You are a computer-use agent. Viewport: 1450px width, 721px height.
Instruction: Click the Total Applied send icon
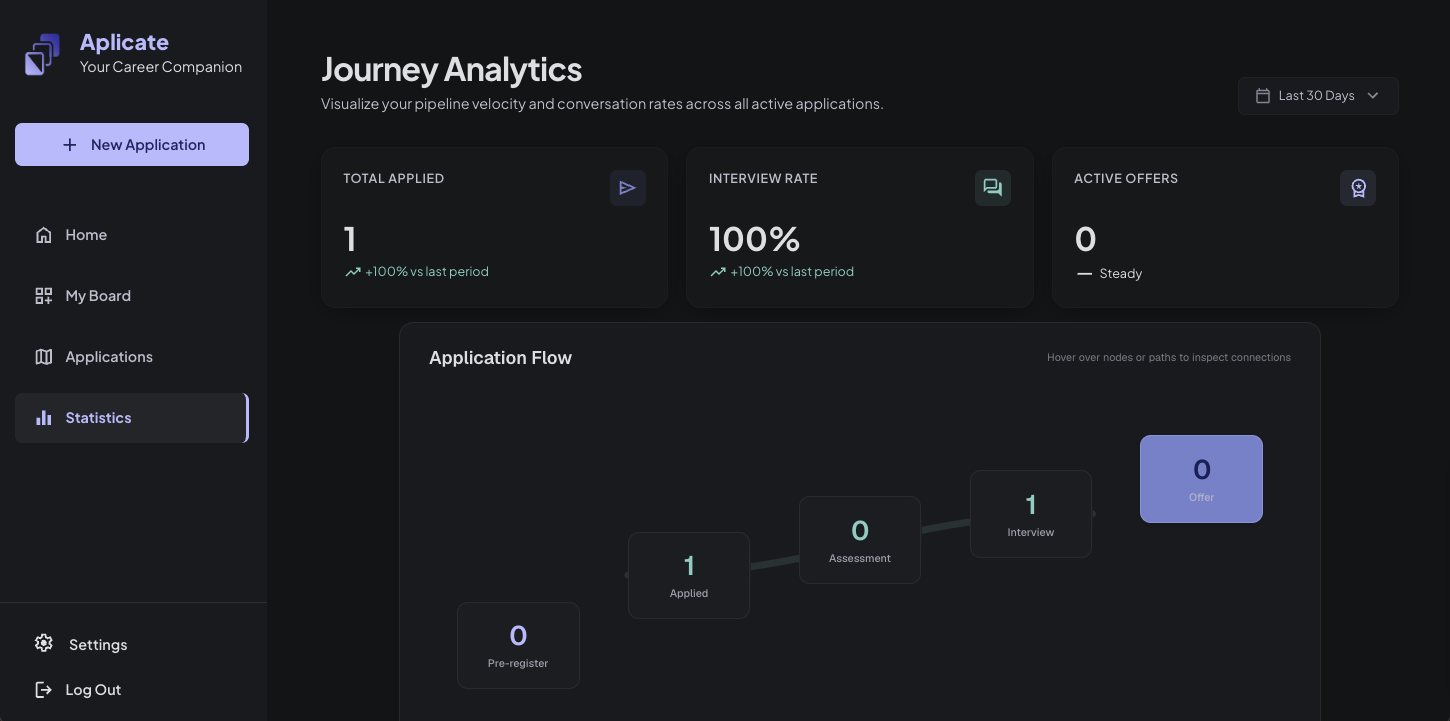[x=628, y=188]
